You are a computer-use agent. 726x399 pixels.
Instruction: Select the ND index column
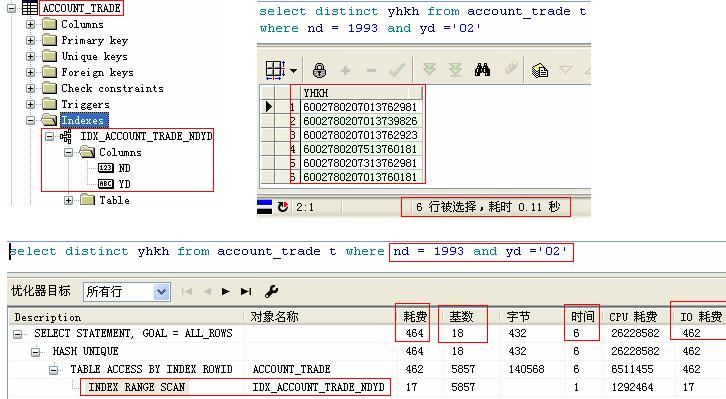(x=124, y=168)
